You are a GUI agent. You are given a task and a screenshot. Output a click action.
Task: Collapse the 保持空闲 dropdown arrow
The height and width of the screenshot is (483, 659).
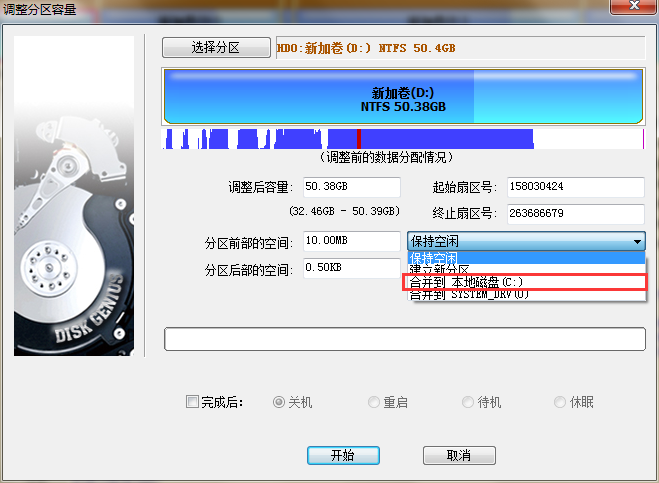click(637, 242)
